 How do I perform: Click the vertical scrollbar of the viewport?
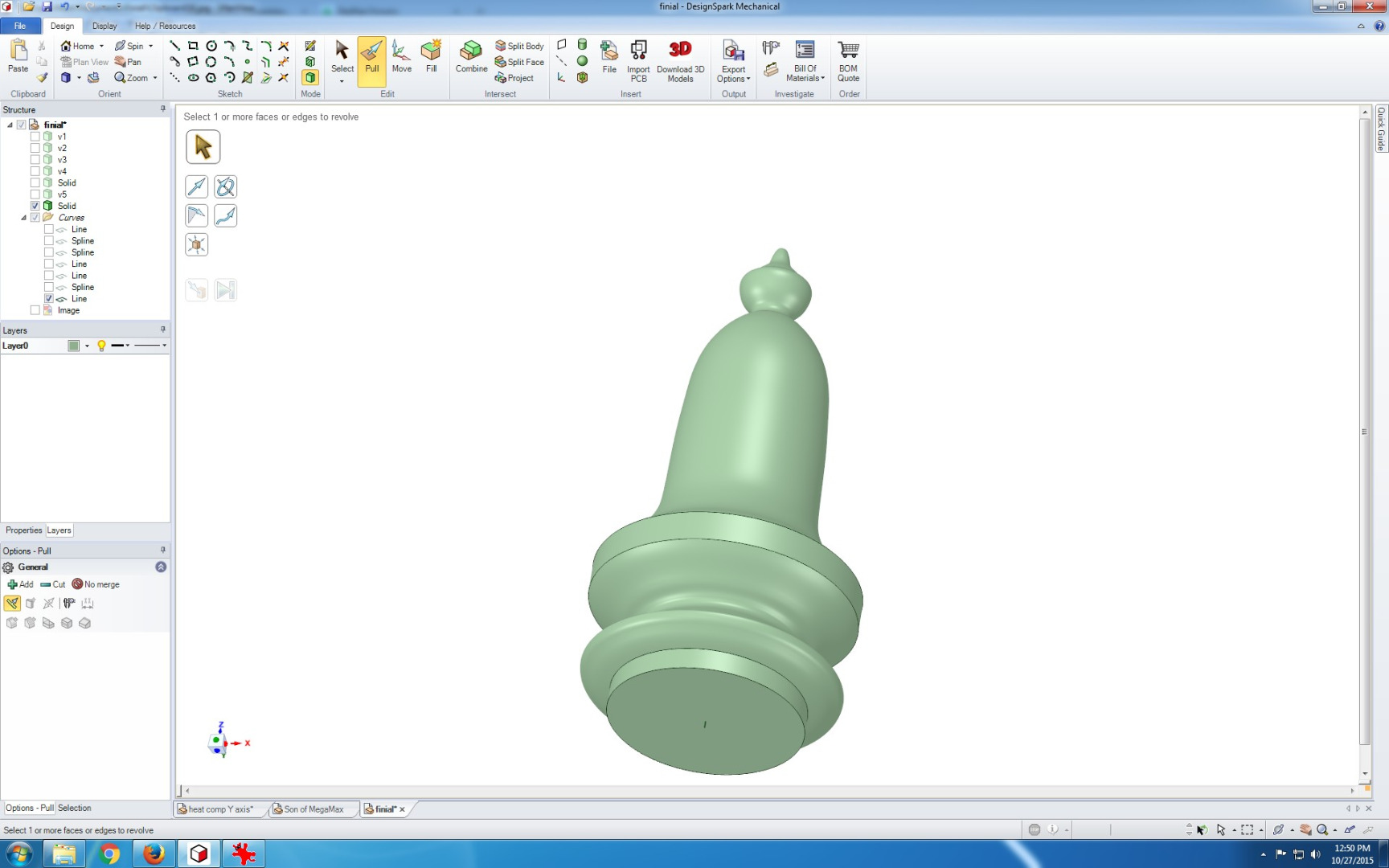pyautogui.click(x=1365, y=432)
